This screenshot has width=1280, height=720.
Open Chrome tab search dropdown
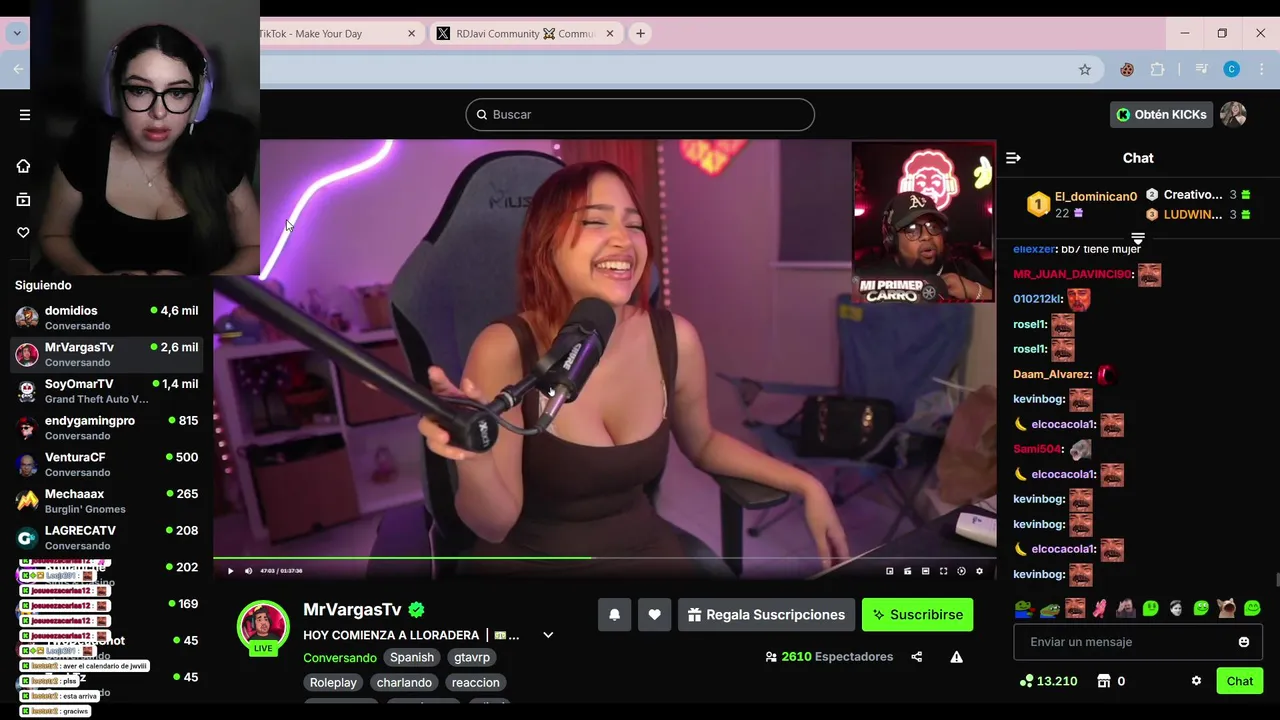pyautogui.click(x=17, y=33)
